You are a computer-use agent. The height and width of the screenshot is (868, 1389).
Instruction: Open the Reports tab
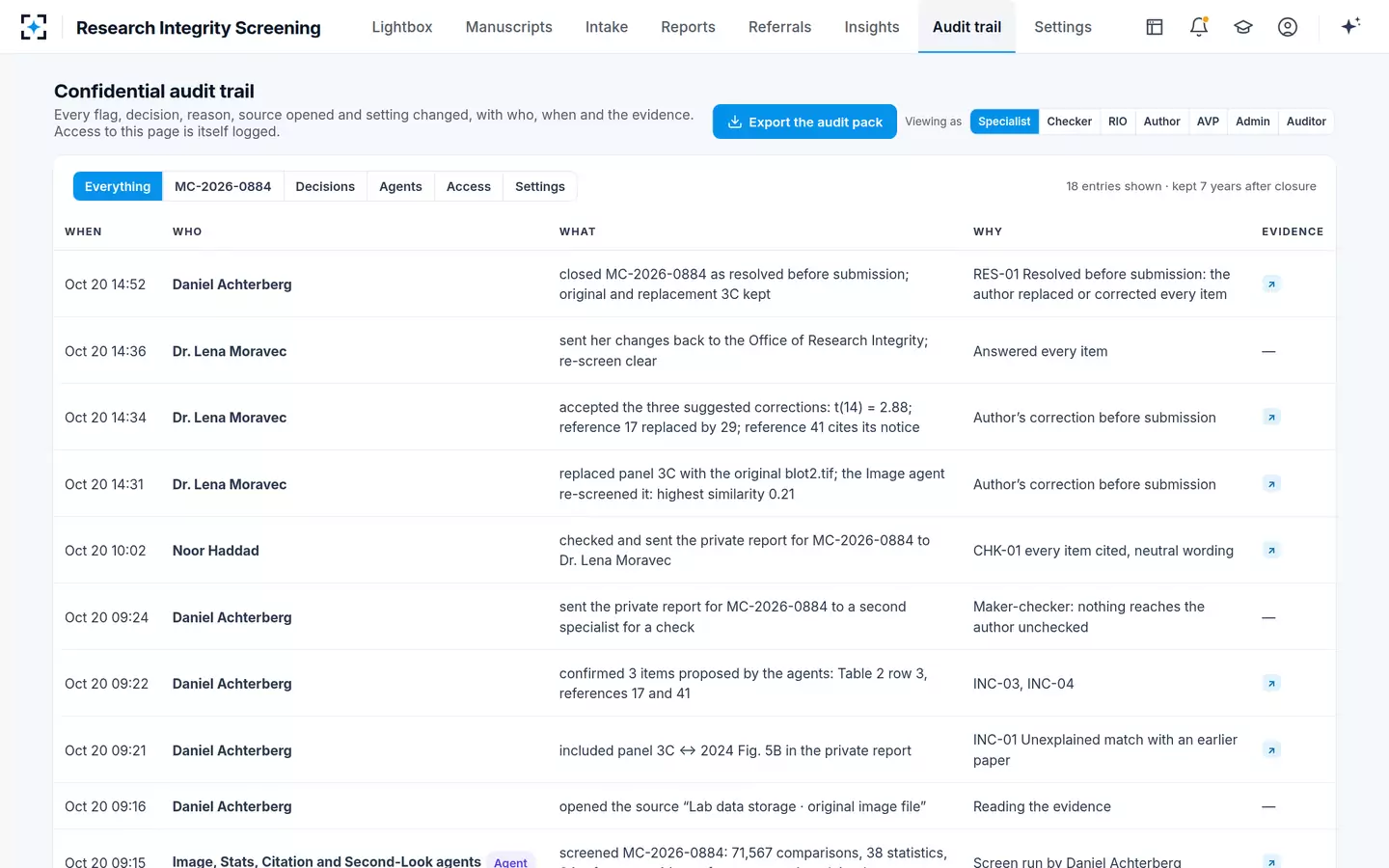coord(688,27)
